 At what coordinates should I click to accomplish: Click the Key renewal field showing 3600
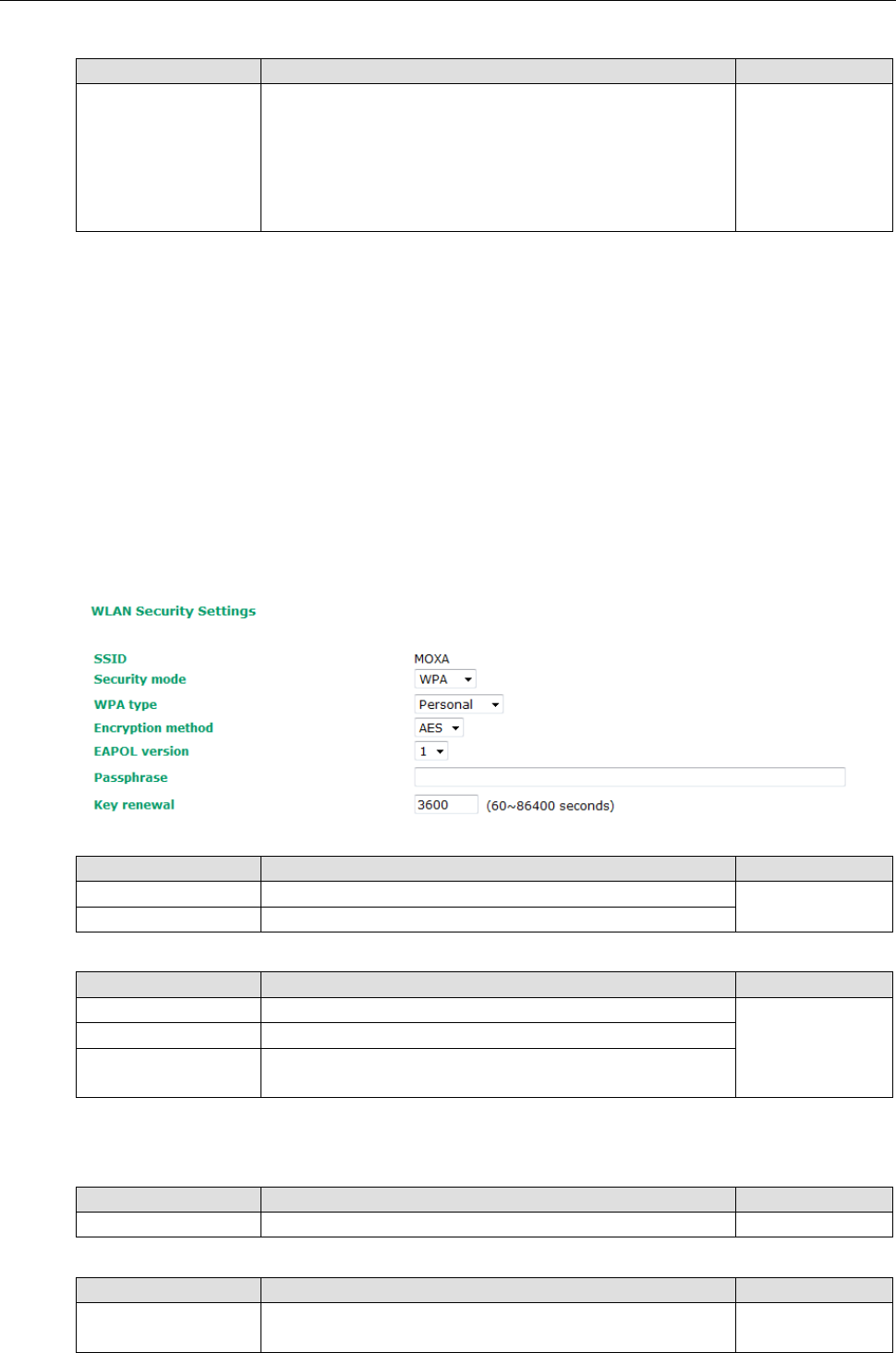(446, 805)
